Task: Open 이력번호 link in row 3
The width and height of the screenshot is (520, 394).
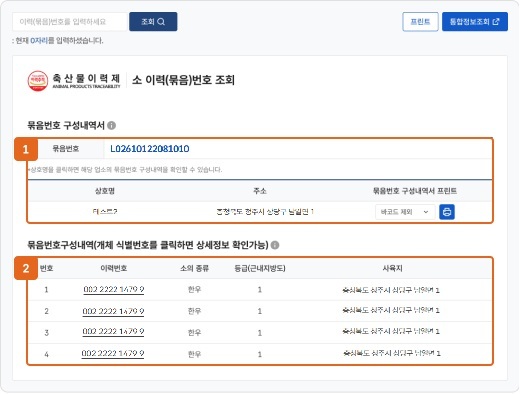Action: click(113, 332)
